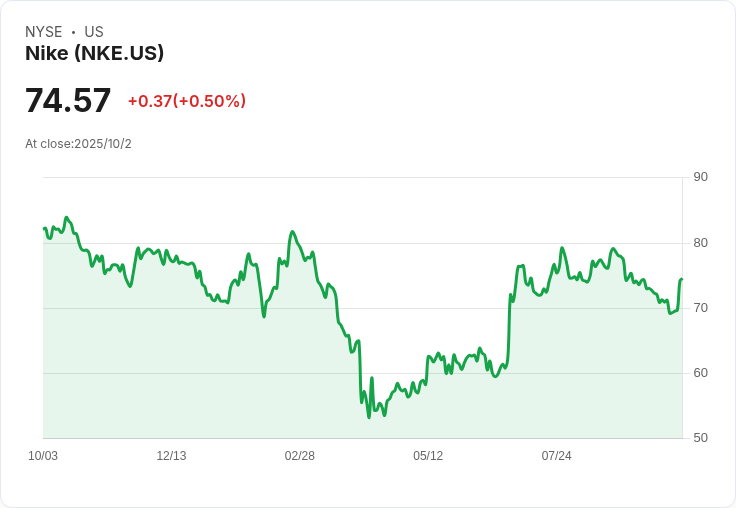
Task: Click the 70 label on the price axis
Action: [700, 307]
